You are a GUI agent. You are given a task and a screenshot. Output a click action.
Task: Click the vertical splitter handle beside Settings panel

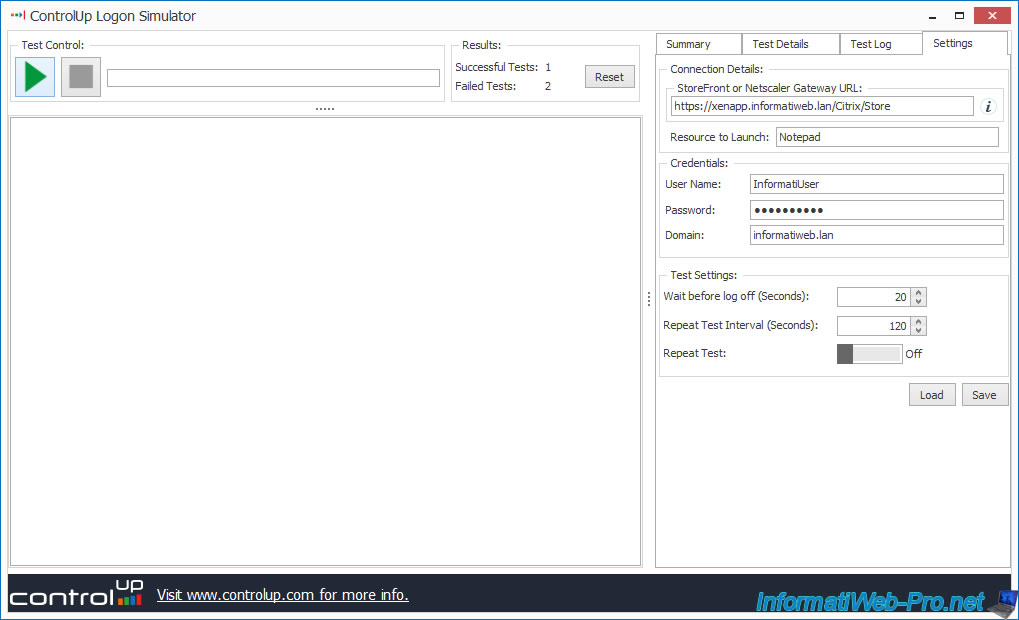[649, 298]
